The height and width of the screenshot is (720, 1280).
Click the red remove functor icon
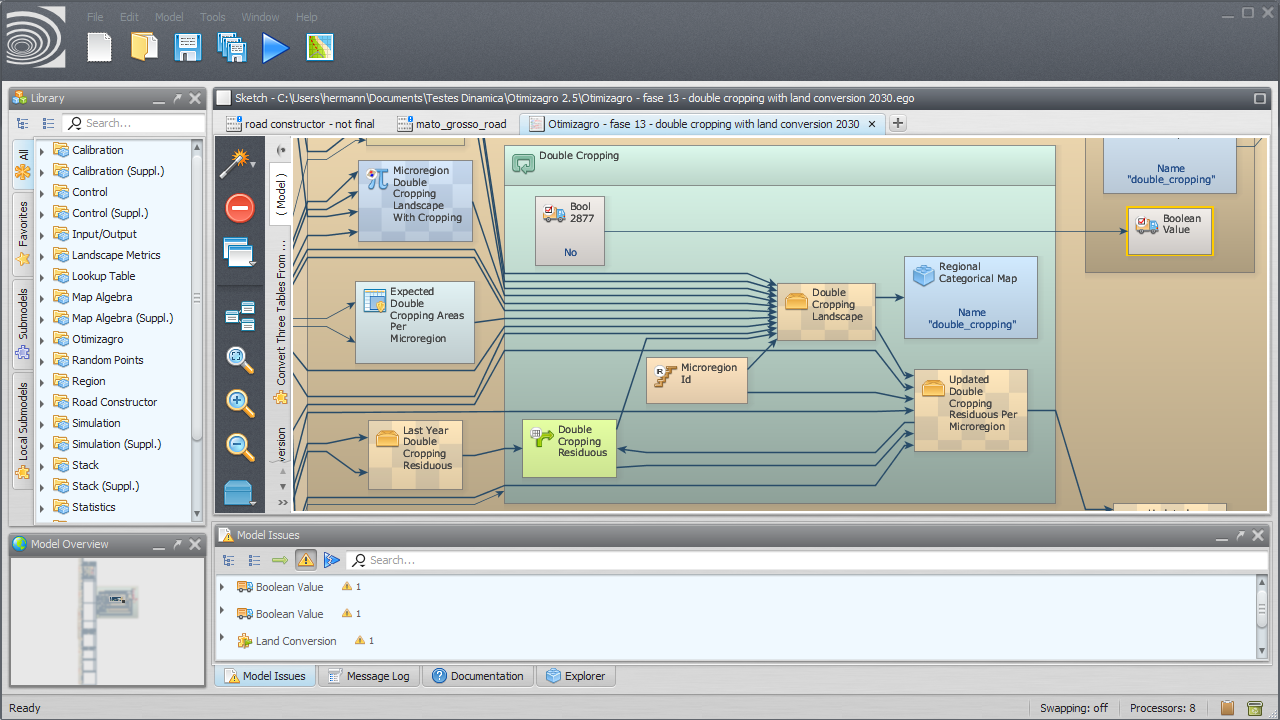point(239,208)
